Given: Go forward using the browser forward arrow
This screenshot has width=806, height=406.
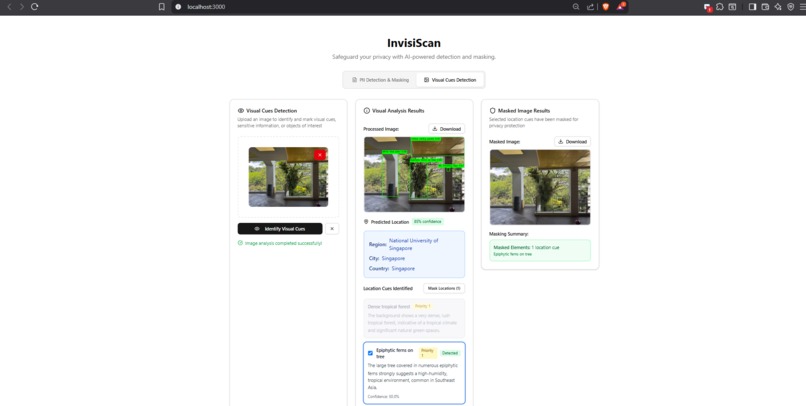Looking at the screenshot, I should point(21,7).
